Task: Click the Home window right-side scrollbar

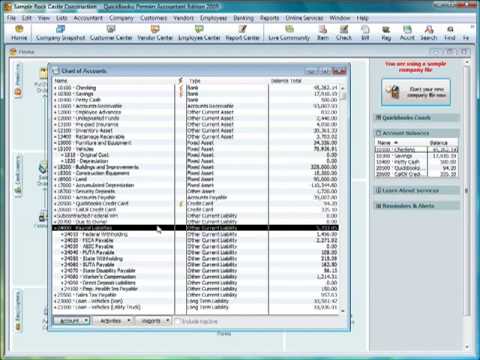Action: coord(467,203)
